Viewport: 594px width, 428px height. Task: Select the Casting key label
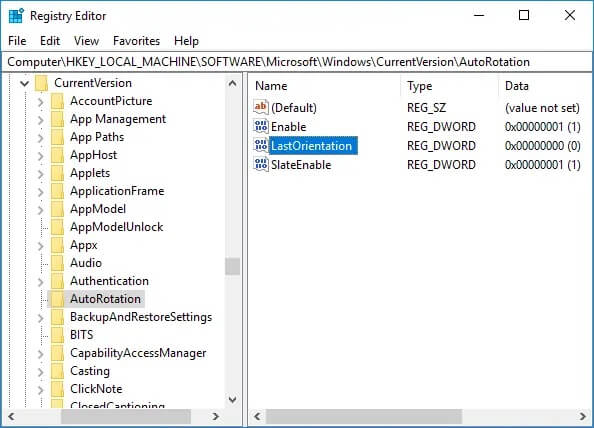point(90,371)
